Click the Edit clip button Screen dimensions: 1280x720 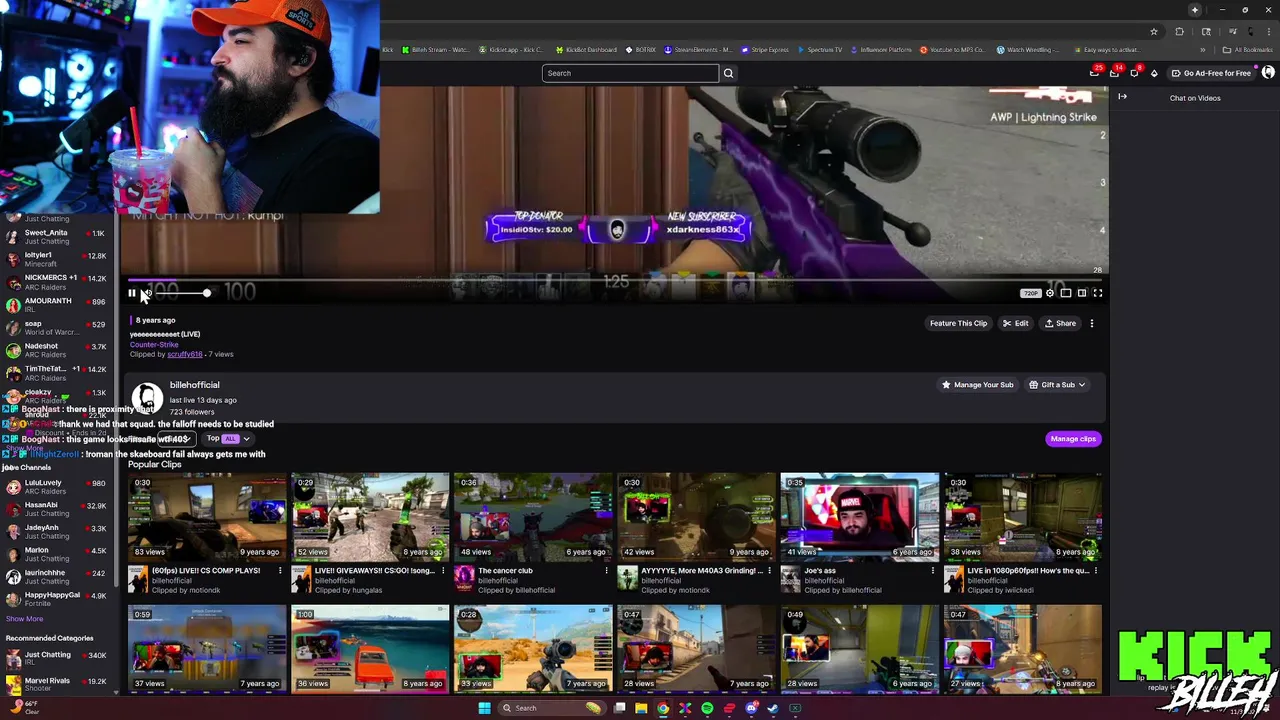[x=1015, y=323]
